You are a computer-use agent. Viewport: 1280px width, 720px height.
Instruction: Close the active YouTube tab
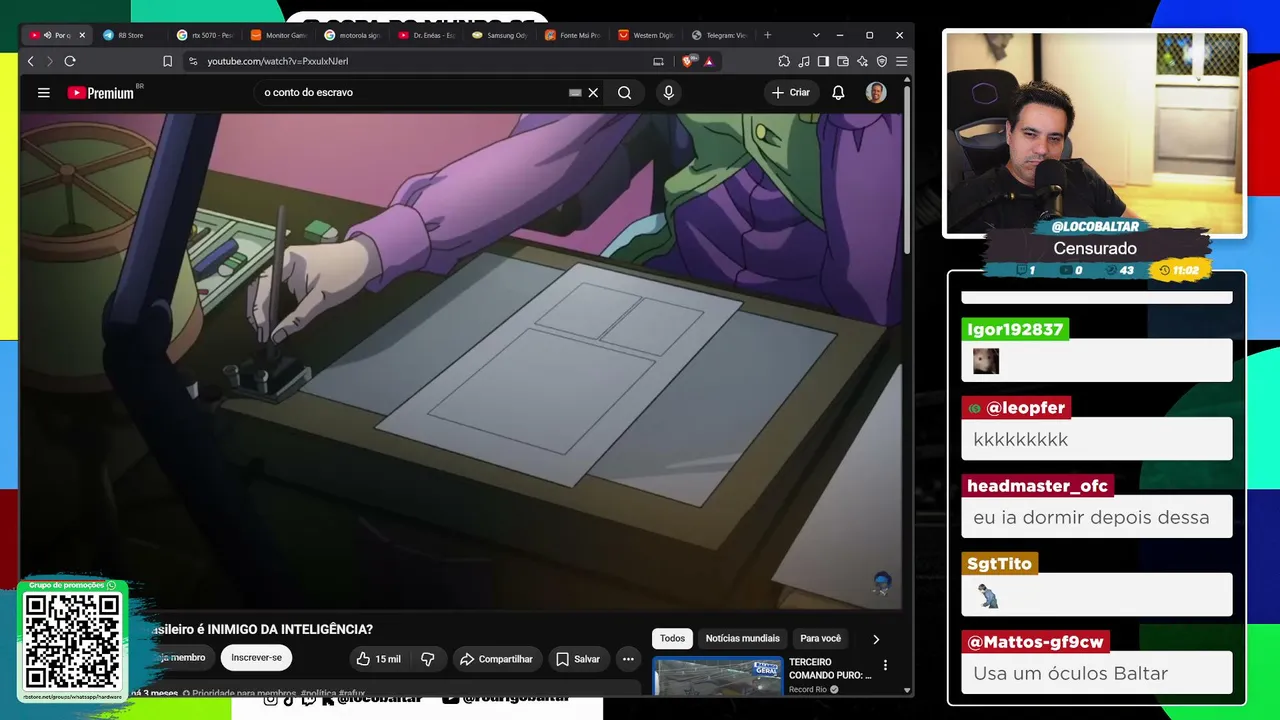[82, 35]
